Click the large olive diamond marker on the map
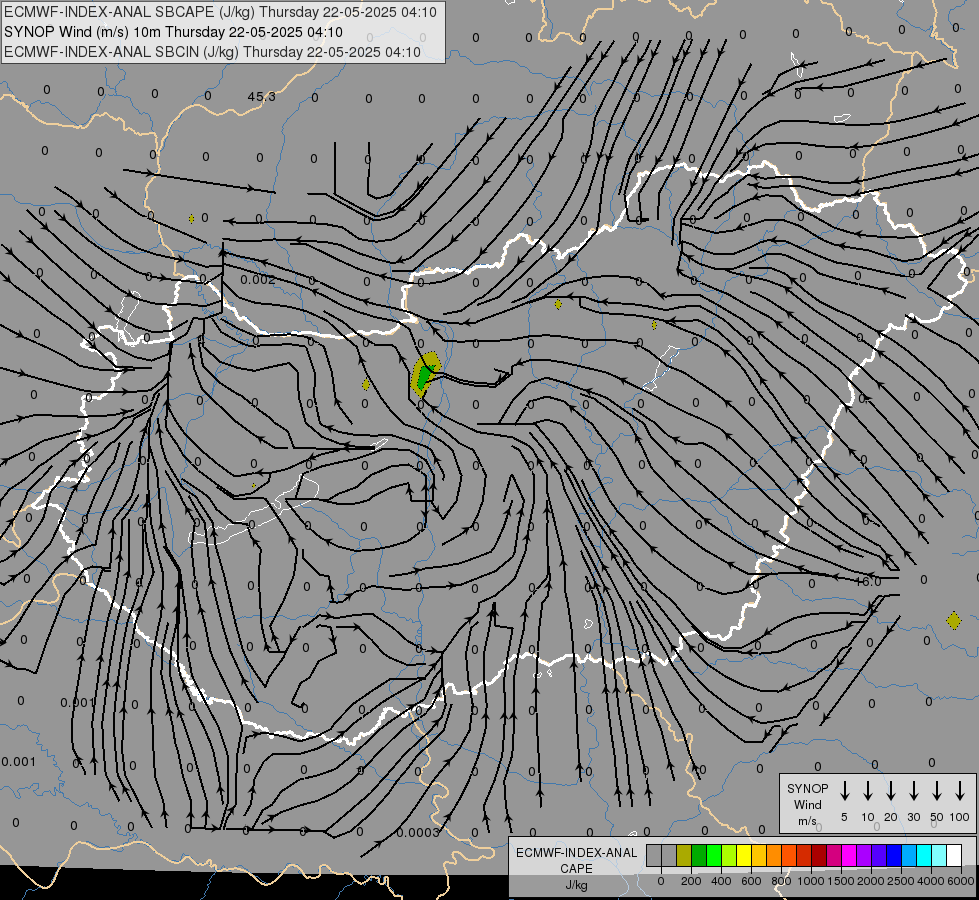The image size is (979, 900). [953, 621]
